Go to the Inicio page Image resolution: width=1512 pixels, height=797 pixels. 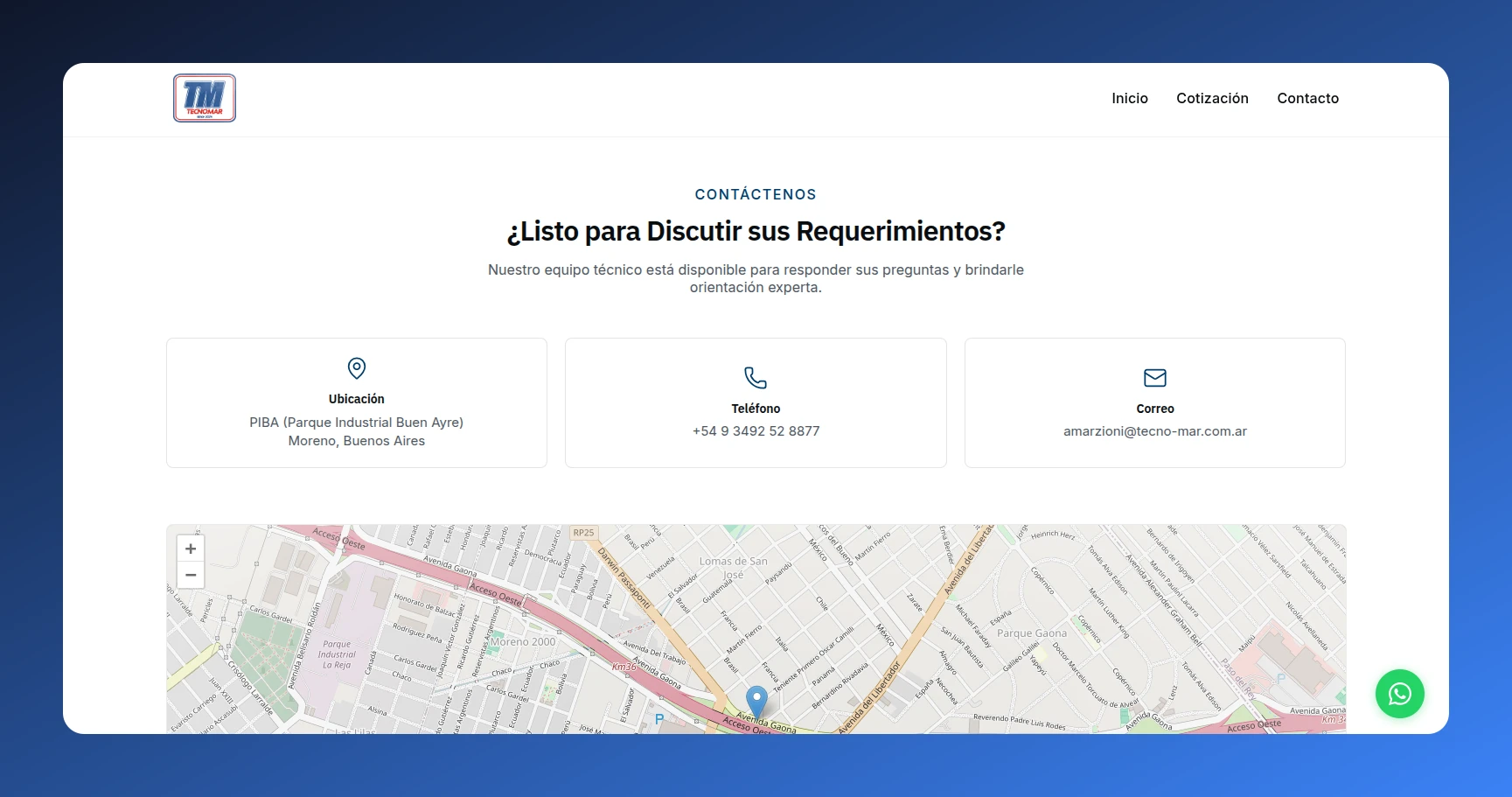(1130, 98)
